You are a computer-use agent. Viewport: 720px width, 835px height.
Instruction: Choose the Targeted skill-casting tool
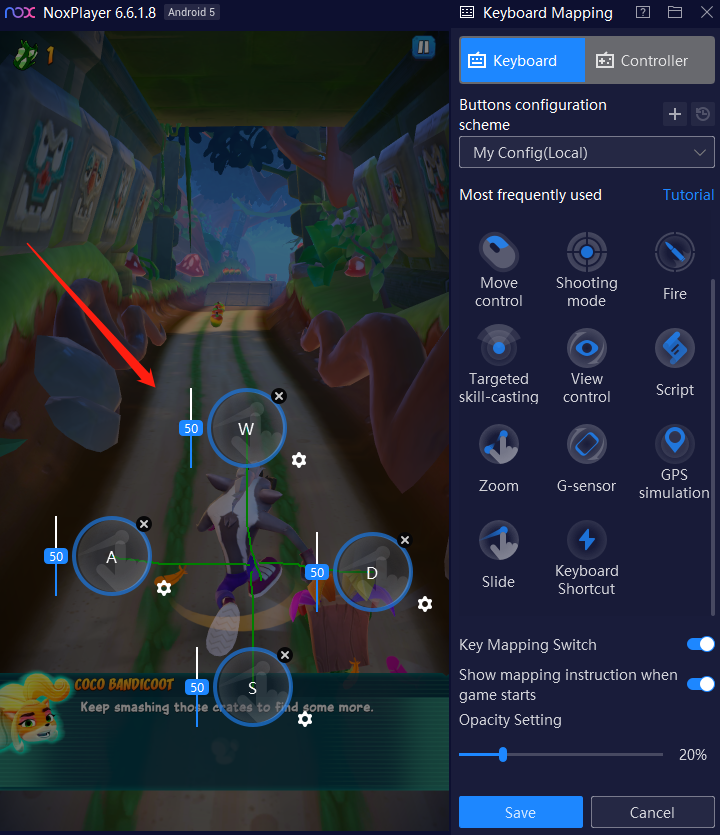(498, 365)
